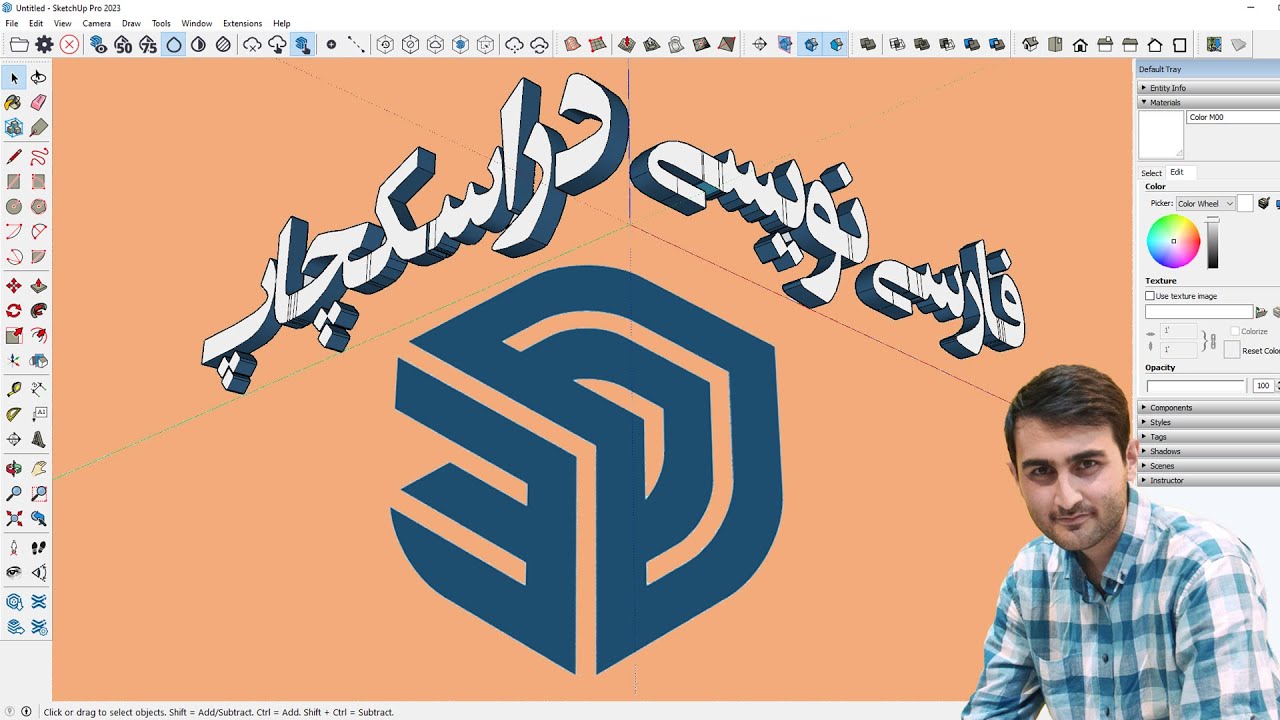Click the Opacity slider track
Image resolution: width=1280 pixels, height=720 pixels.
pyautogui.click(x=1196, y=386)
